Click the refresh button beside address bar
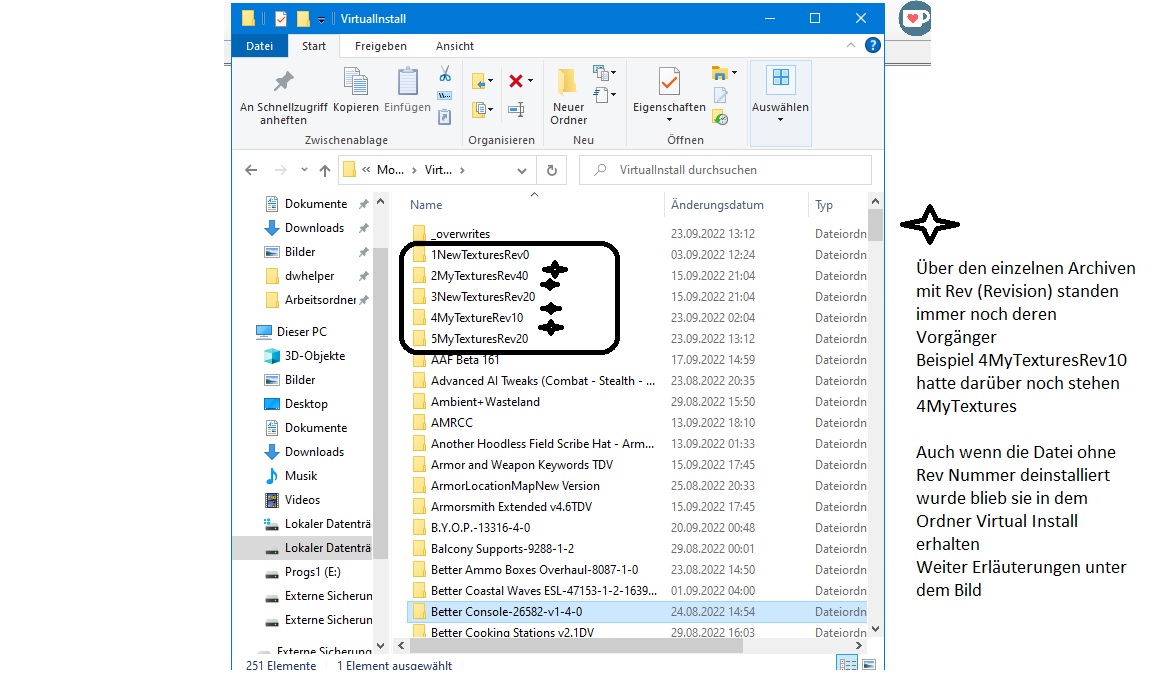Image resolution: width=1152 pixels, height=681 pixels. [x=551, y=170]
